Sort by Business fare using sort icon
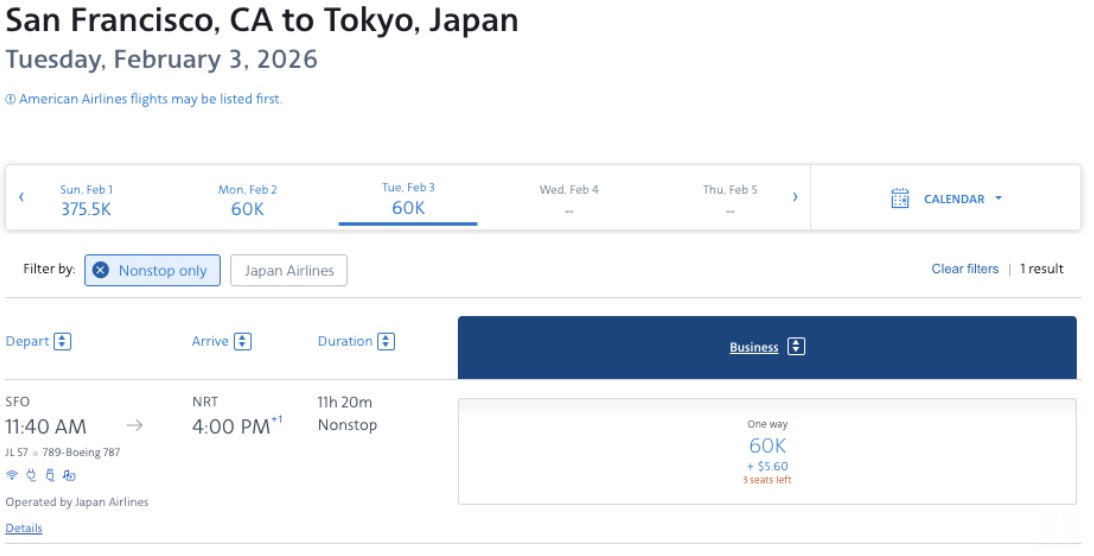 click(x=796, y=347)
